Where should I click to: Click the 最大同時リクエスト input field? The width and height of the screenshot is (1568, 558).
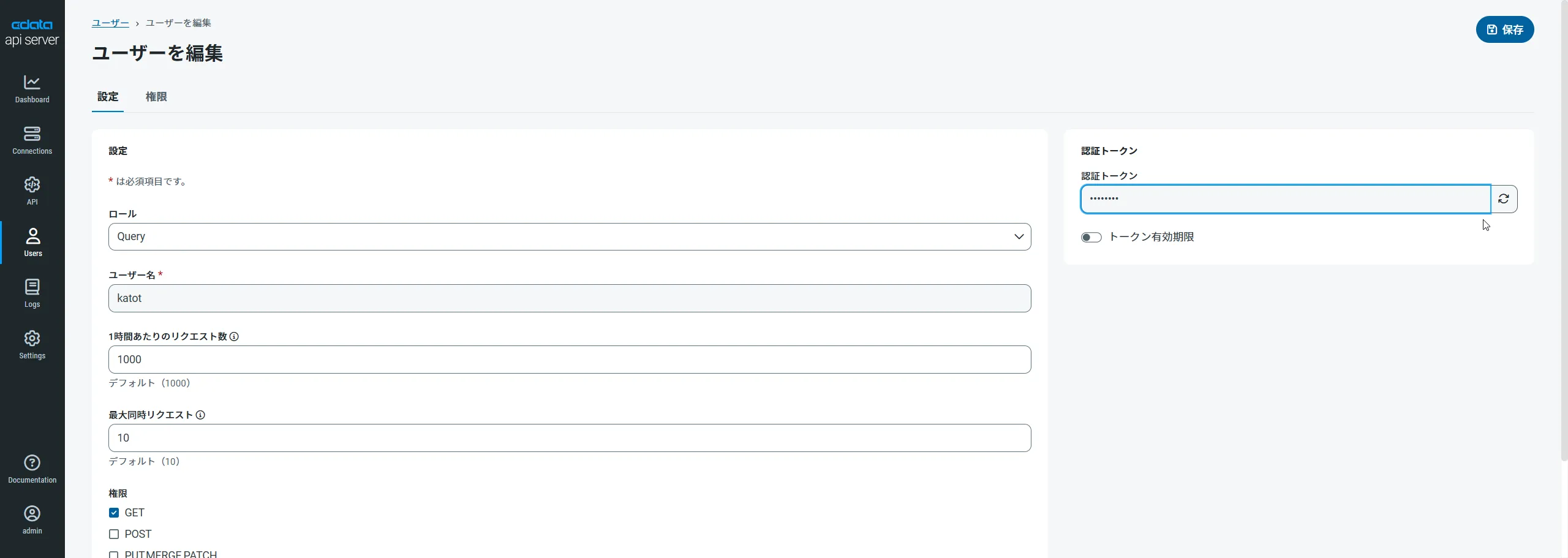tap(570, 438)
